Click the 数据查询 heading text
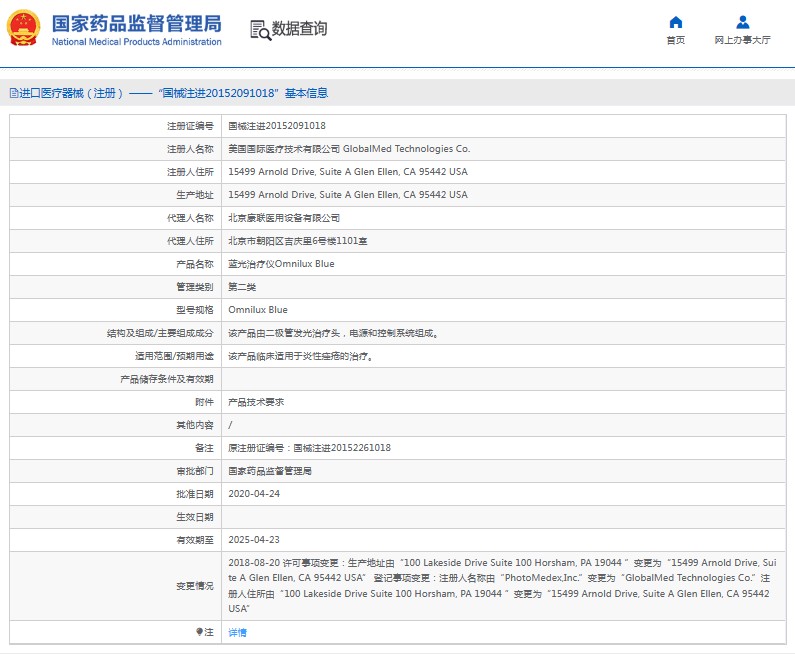This screenshot has height=654, width=795. (300, 29)
